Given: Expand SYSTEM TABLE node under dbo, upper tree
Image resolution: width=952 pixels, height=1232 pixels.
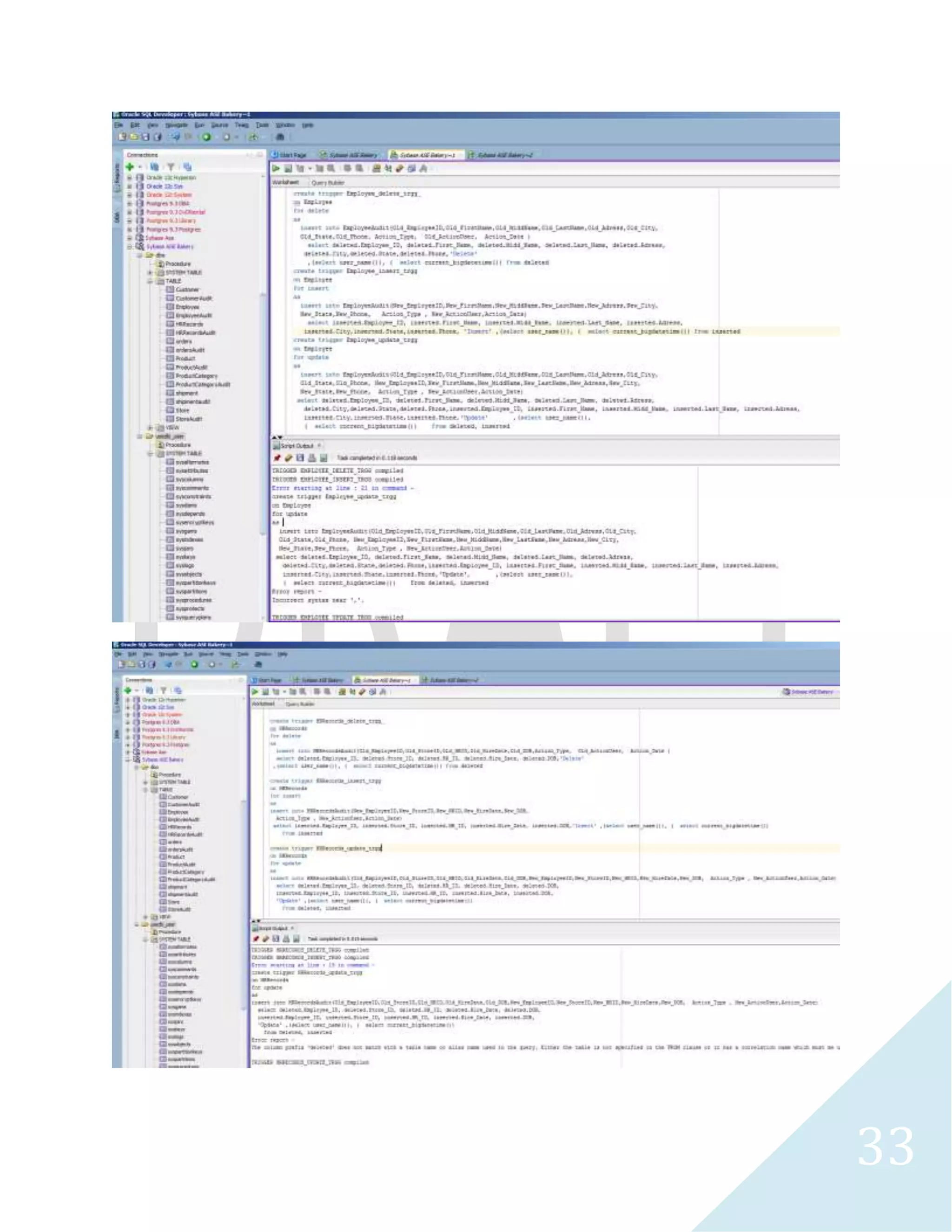Looking at the screenshot, I should [150, 272].
